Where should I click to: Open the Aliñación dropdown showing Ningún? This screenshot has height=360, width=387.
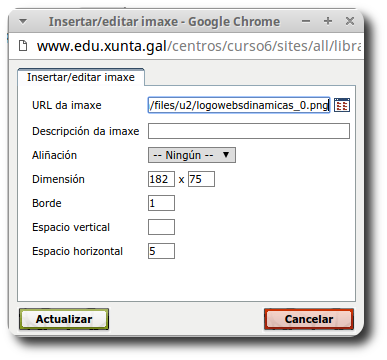[192, 155]
